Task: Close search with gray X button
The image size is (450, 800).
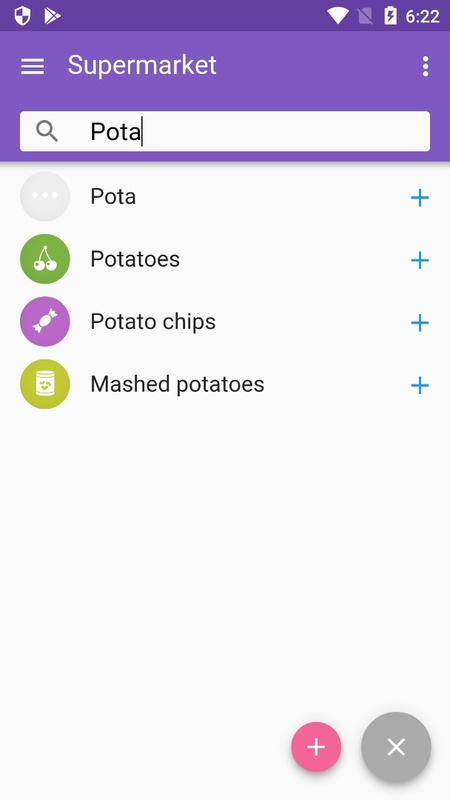Action: (x=396, y=747)
